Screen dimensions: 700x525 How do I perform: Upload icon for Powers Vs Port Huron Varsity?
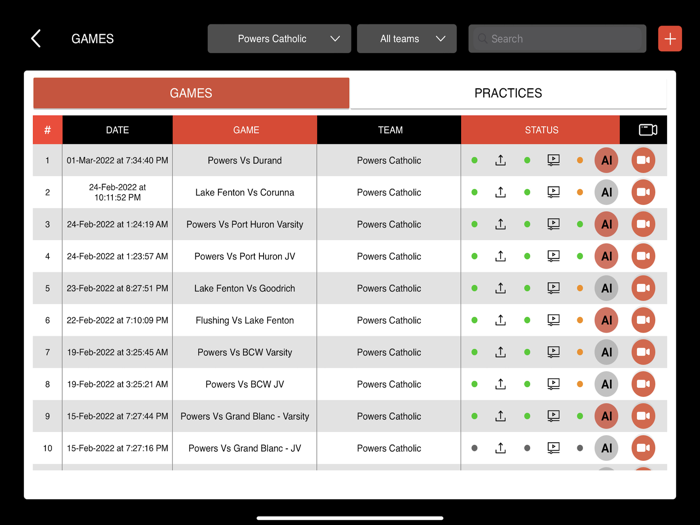pyautogui.click(x=500, y=224)
